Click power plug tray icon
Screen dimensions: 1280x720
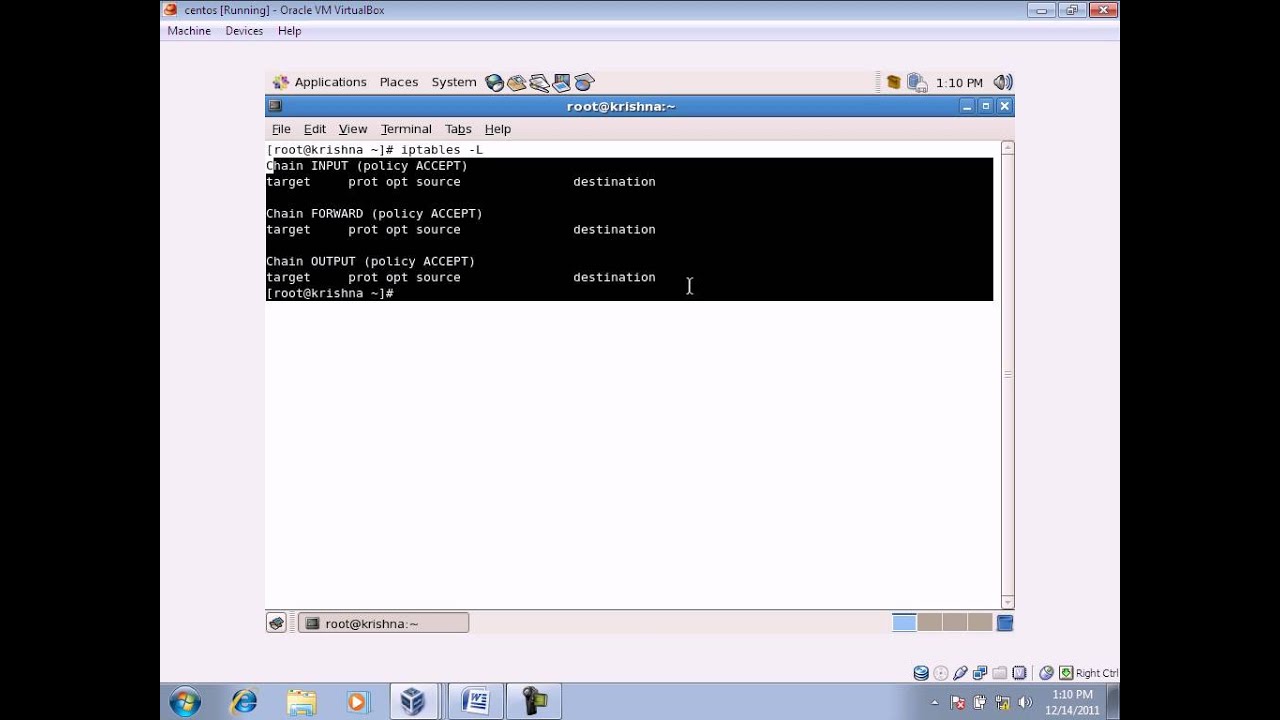tap(980, 703)
